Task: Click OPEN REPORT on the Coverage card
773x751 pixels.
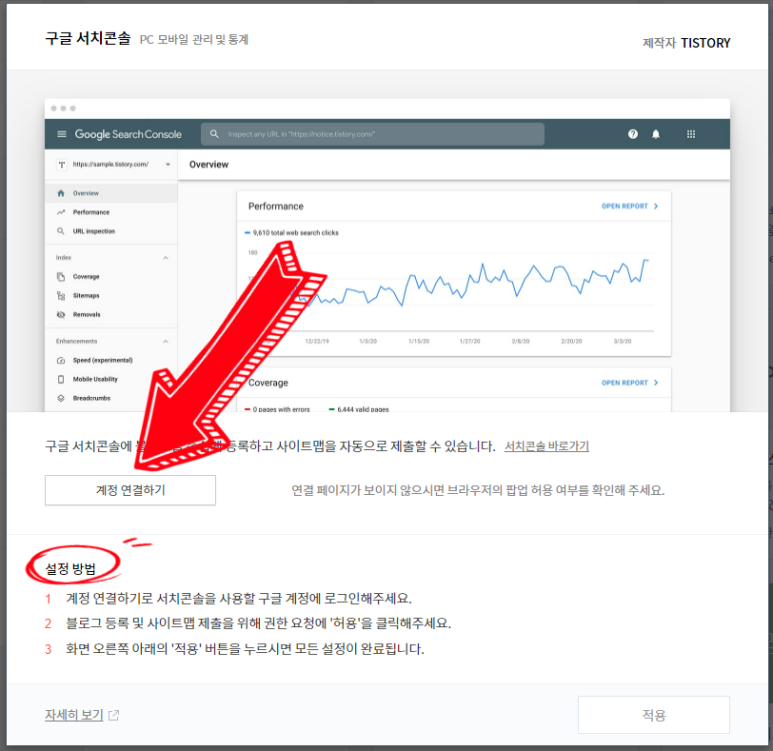Action: (625, 383)
